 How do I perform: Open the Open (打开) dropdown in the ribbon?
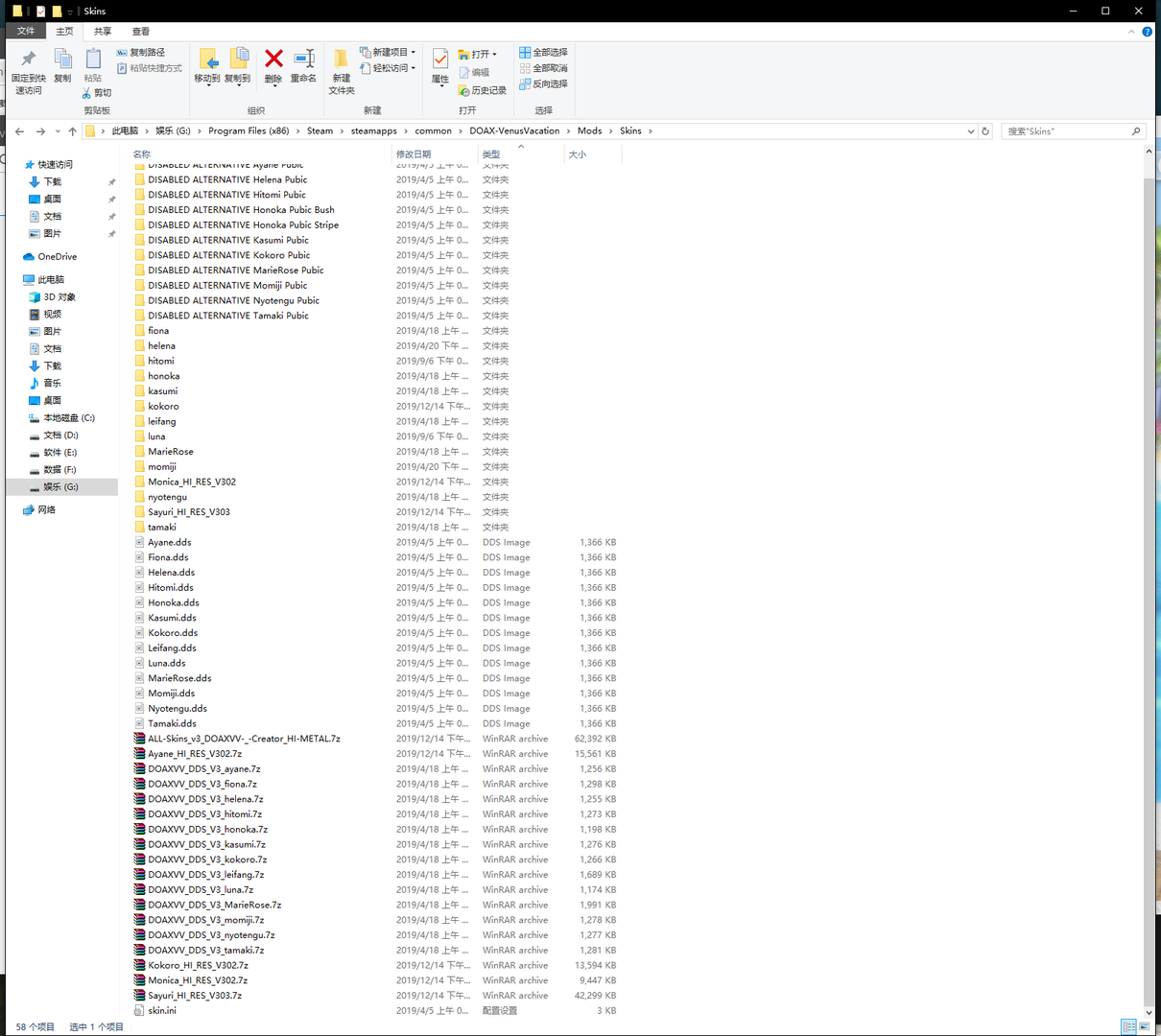click(x=478, y=54)
